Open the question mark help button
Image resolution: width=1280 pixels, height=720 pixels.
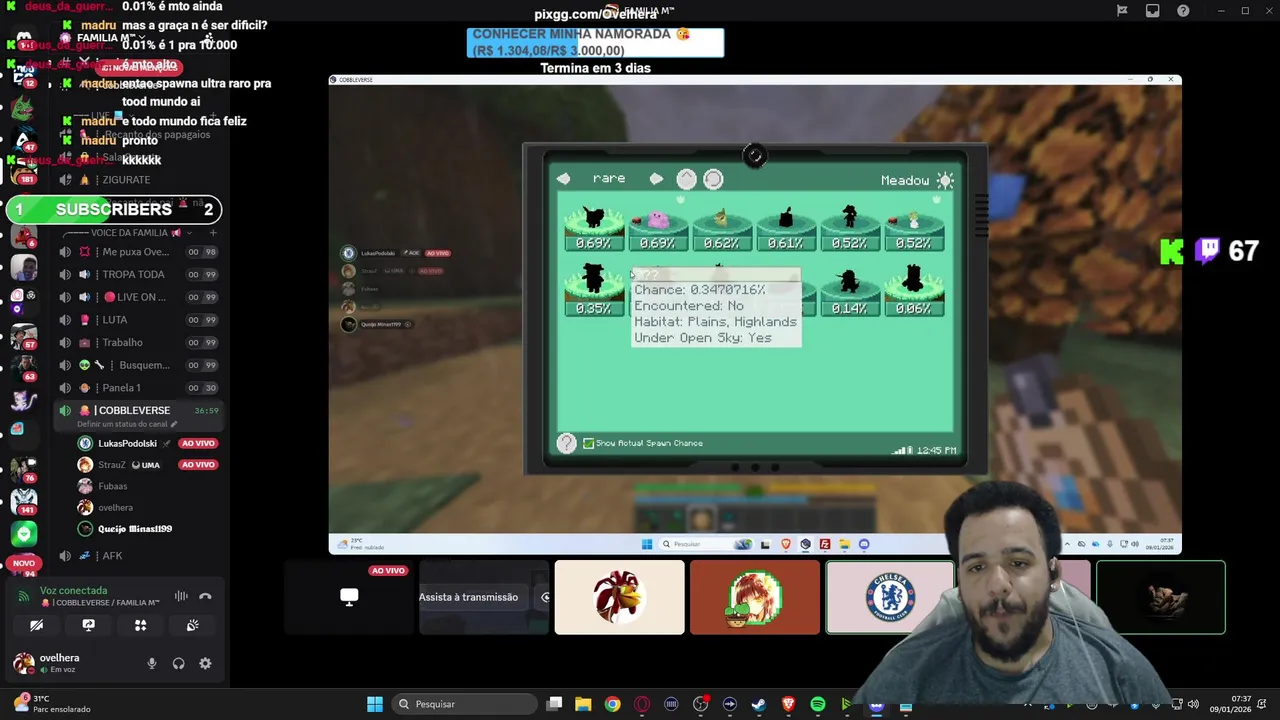click(x=567, y=443)
